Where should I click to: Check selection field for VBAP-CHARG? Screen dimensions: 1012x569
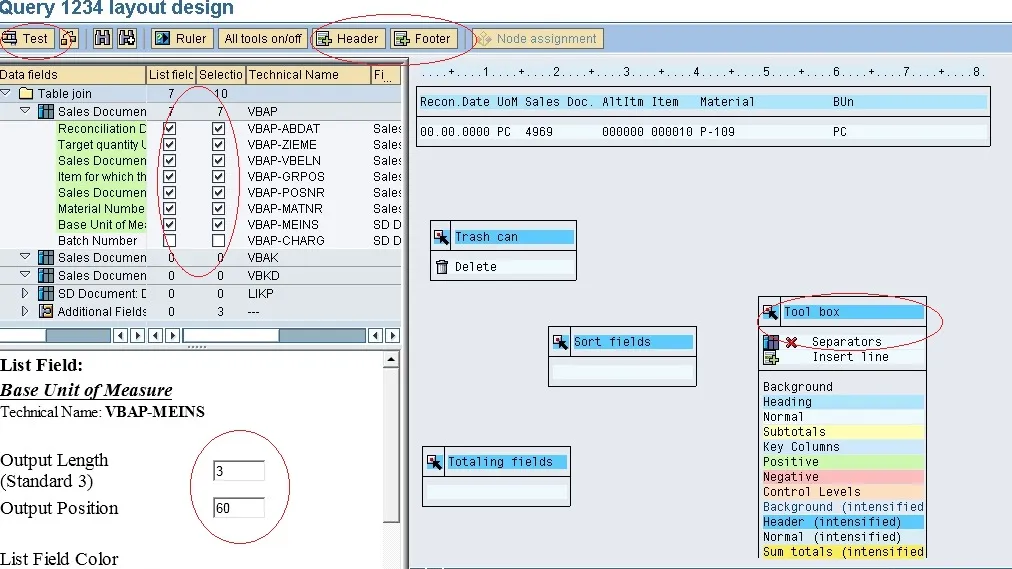(x=219, y=241)
